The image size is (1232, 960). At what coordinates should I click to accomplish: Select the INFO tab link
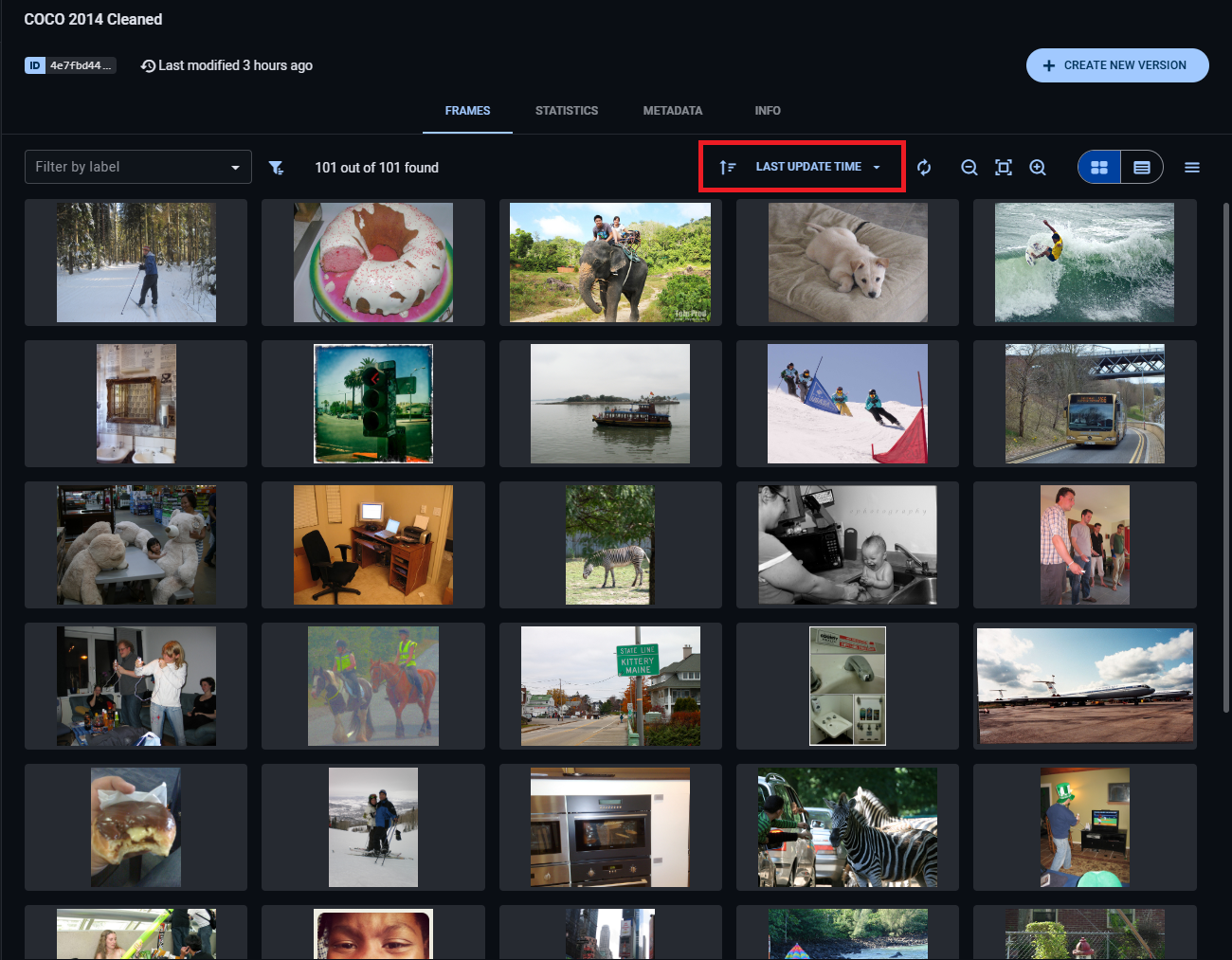click(x=768, y=111)
